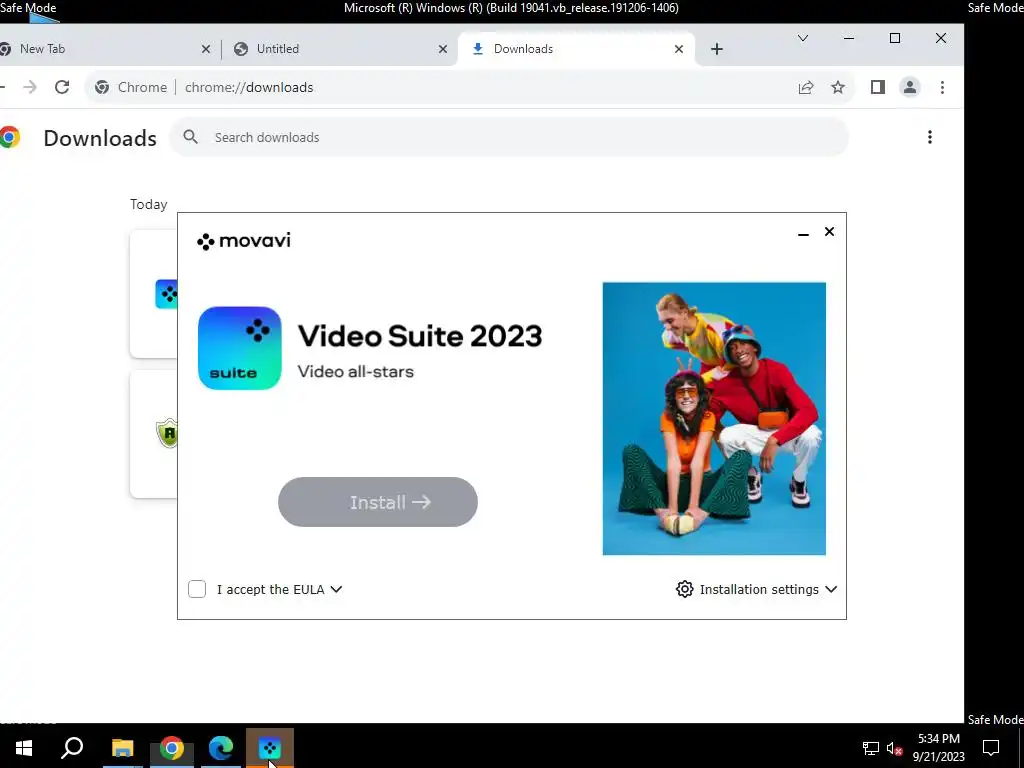Open Windows taskbar search
1024x768 pixels.
pyautogui.click(x=72, y=748)
